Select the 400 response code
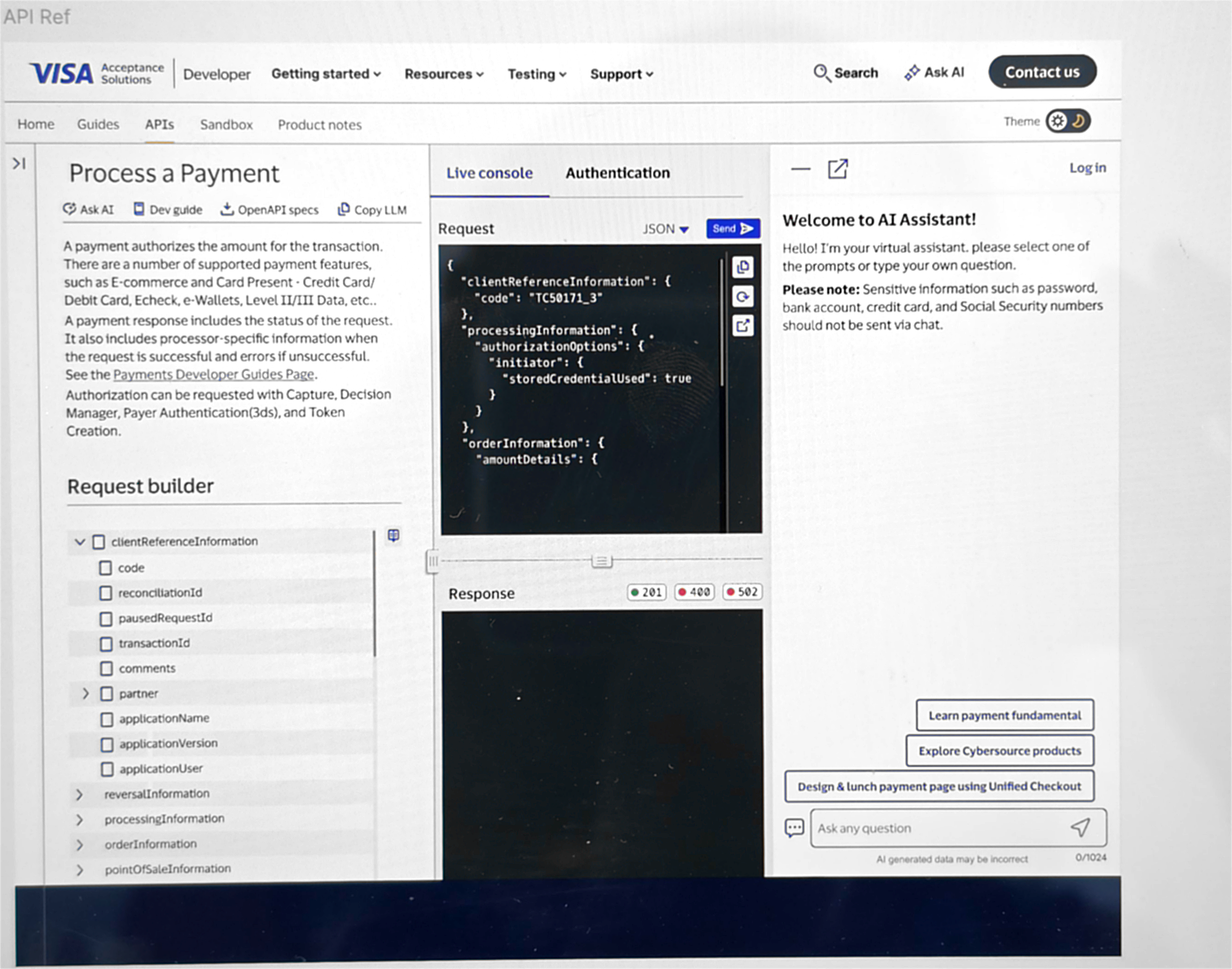The height and width of the screenshot is (969, 1232). 694,592
